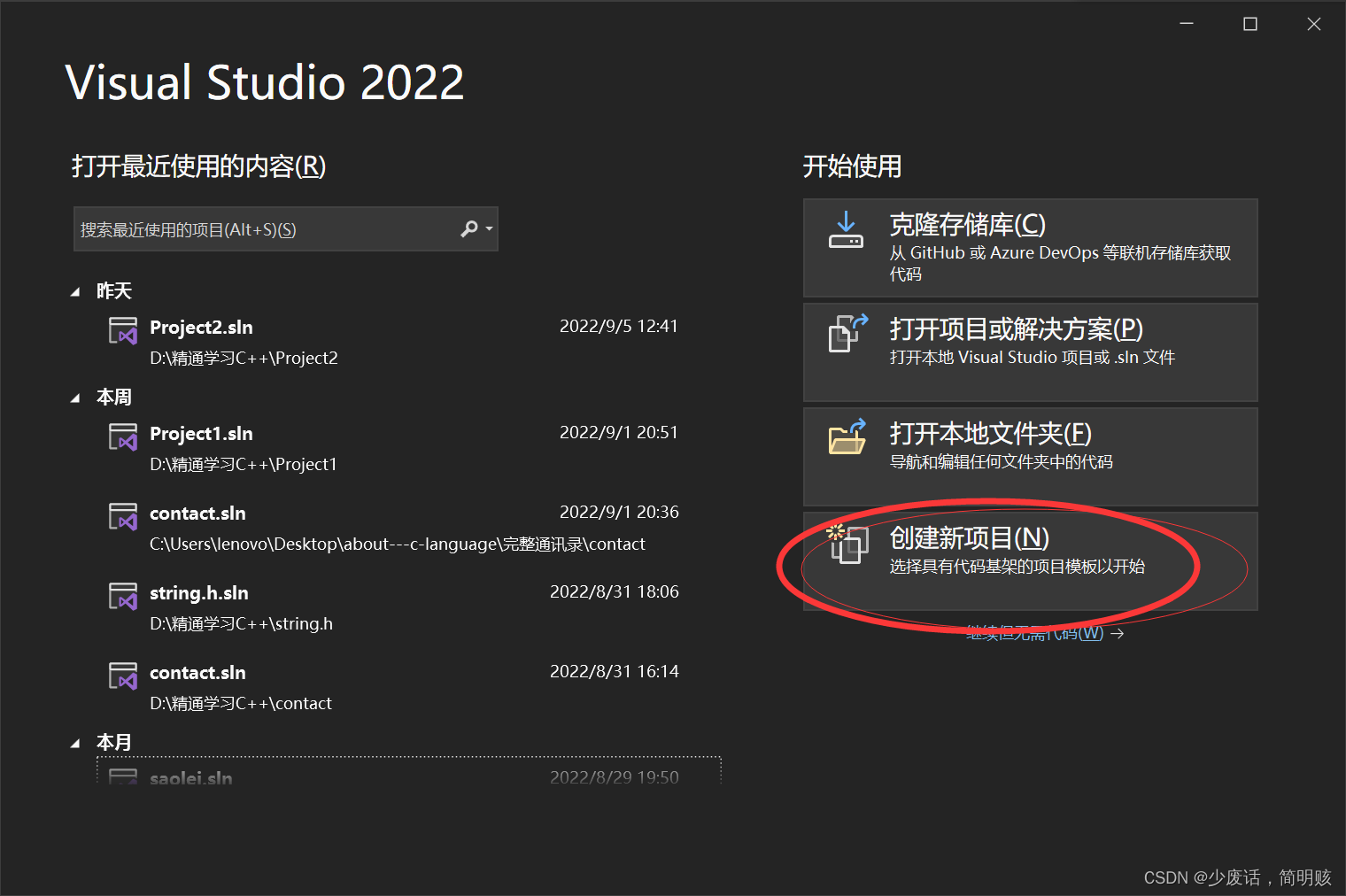Screen dimensions: 1346x896
Task: Open recent item Project2.sln
Action: pyautogui.click(x=409, y=343)
